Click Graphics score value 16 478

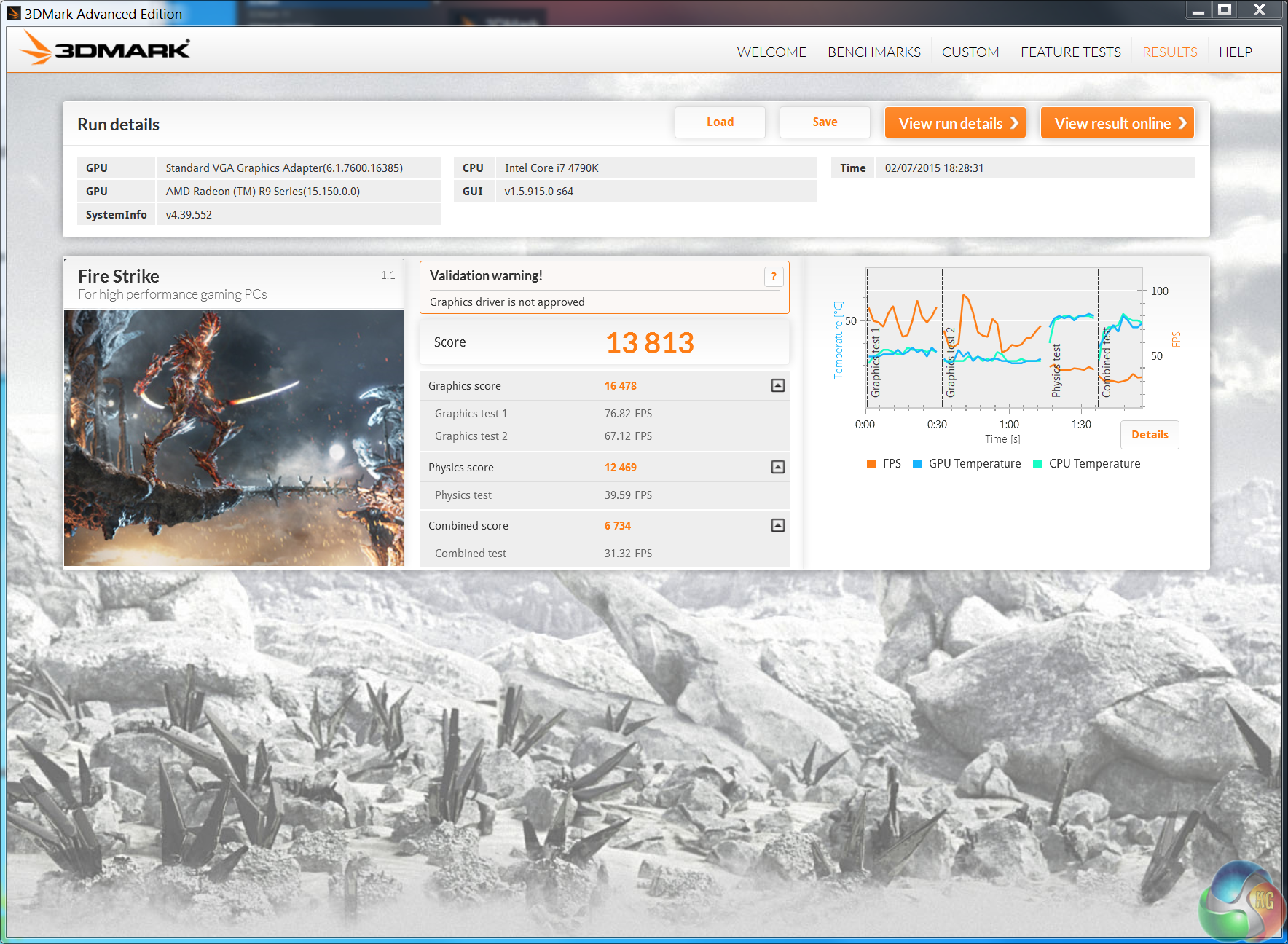point(621,386)
